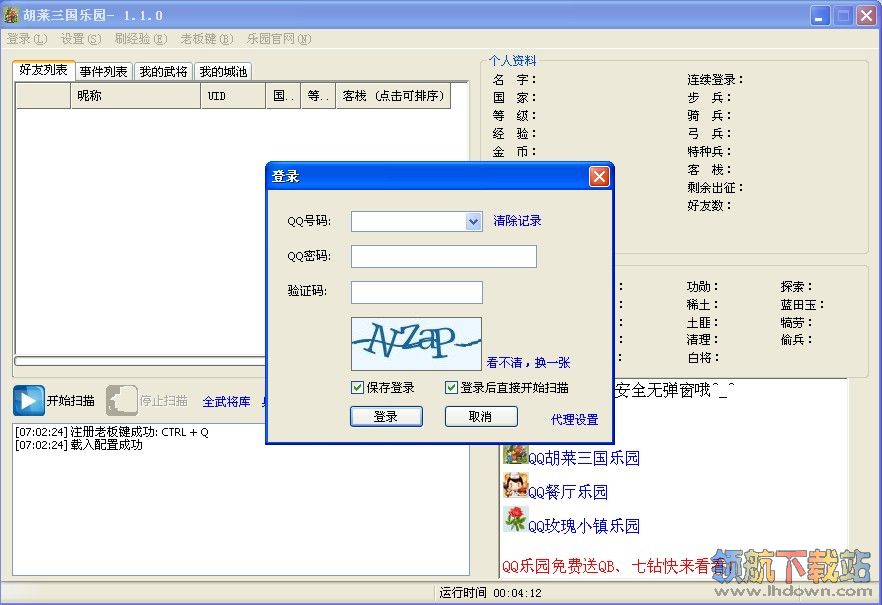
Task: Switch to the 好友列表 tab
Action: [43, 70]
